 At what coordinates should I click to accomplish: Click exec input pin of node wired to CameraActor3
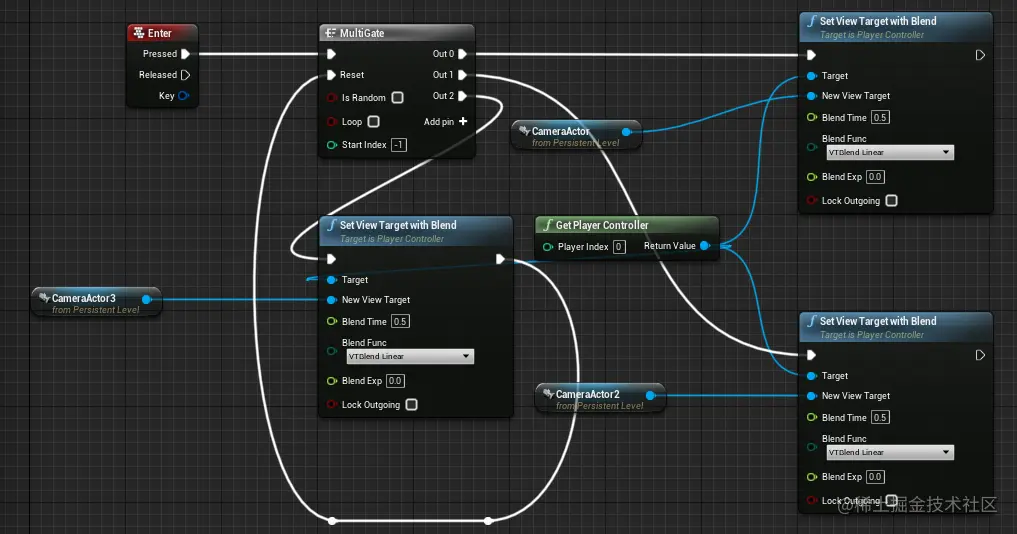(331, 259)
